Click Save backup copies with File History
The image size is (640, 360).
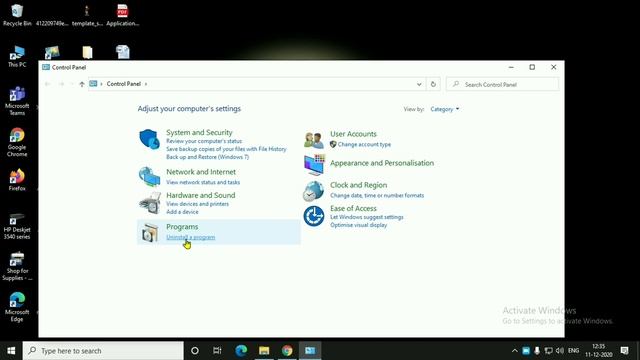(x=226, y=149)
